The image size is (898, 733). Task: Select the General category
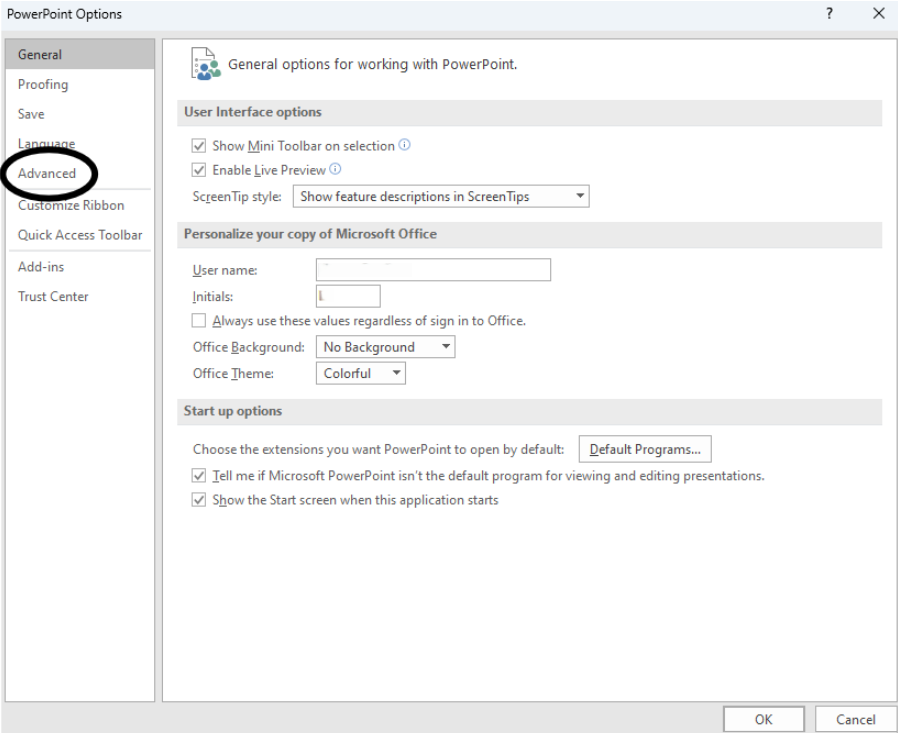pos(80,54)
